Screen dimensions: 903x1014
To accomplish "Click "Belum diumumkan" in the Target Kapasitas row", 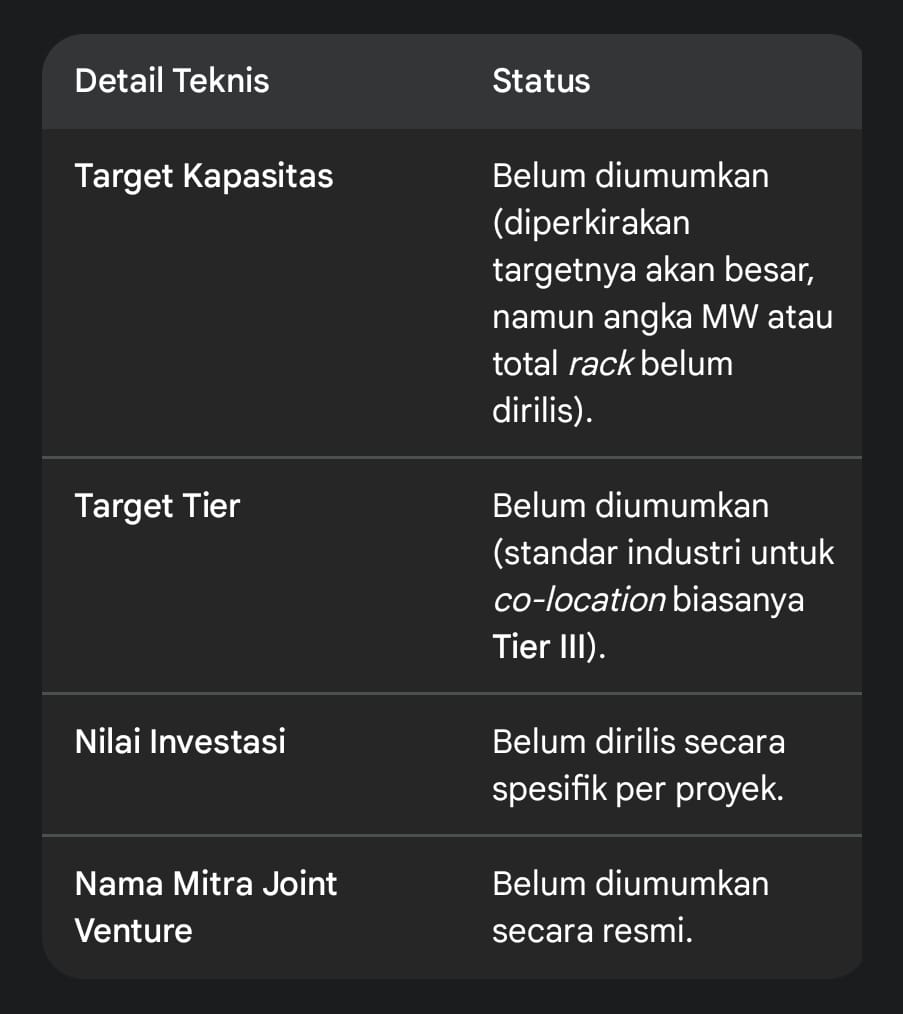I will [630, 176].
